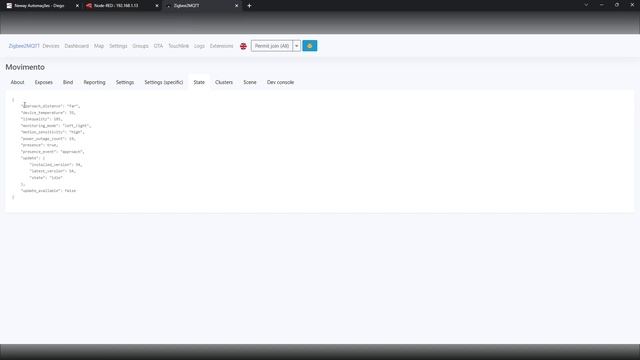
Task: Click the "device_temperature" JSON line
Action: point(48,113)
